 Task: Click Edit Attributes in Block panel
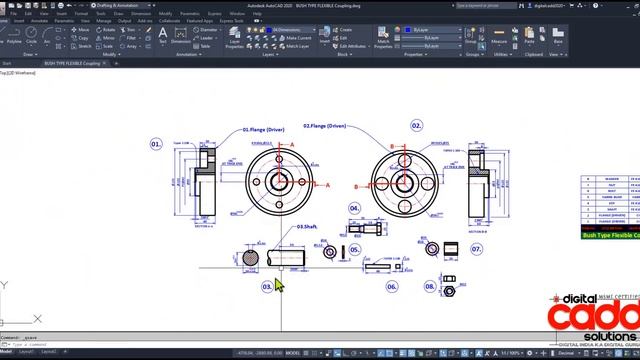click(x=349, y=46)
